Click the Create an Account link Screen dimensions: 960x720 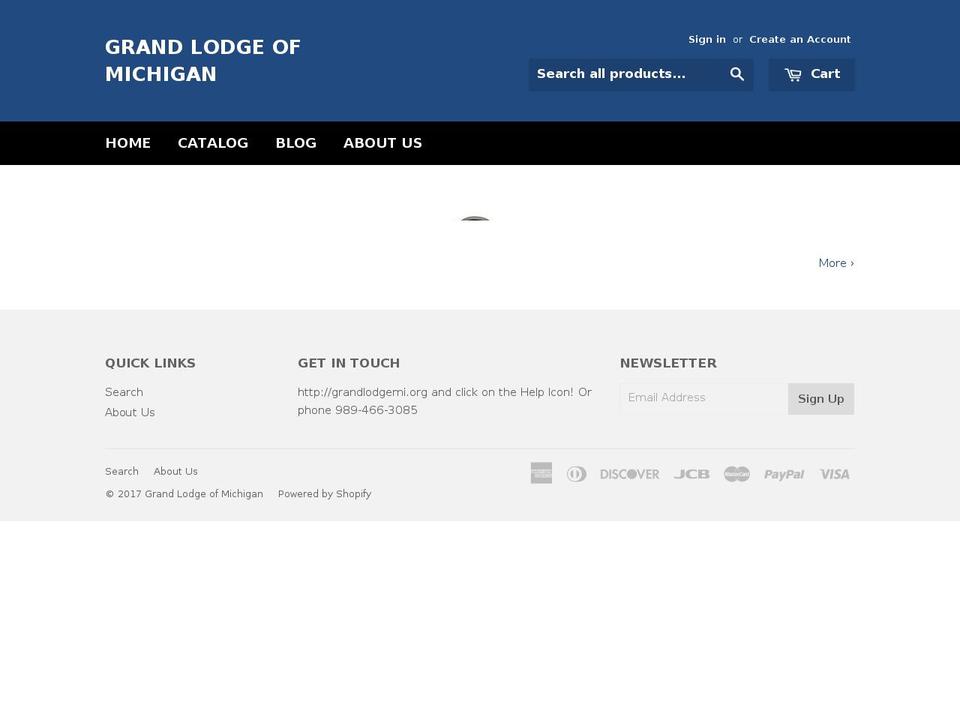coord(800,40)
